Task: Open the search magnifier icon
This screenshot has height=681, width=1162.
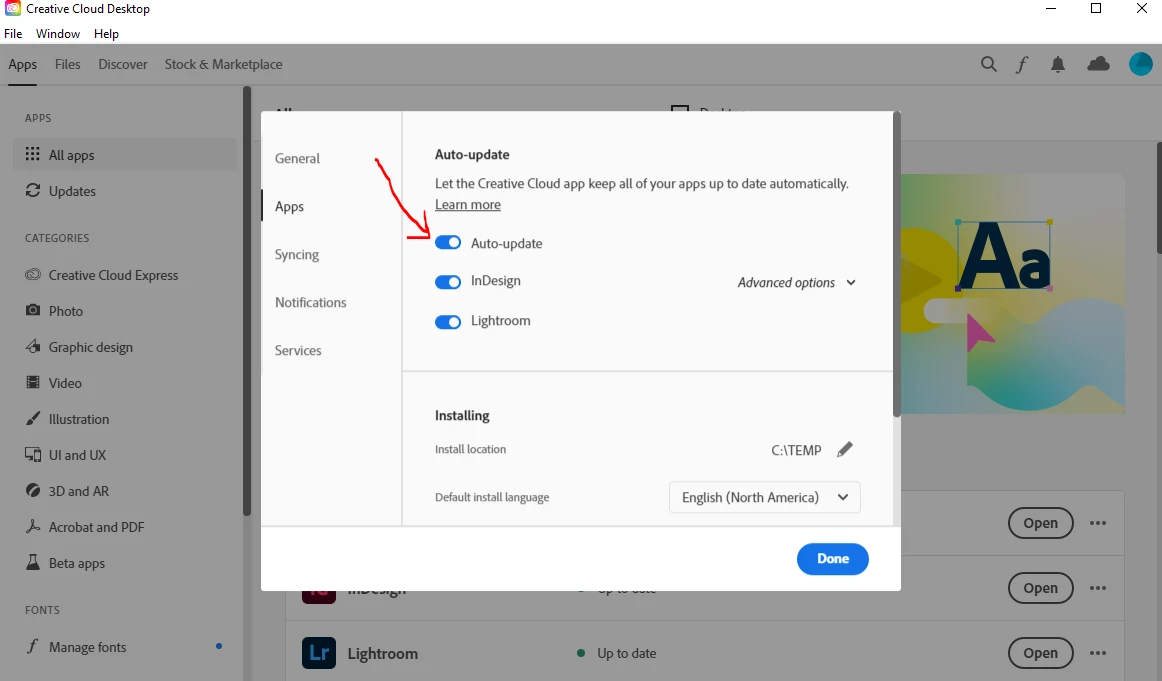Action: [x=989, y=64]
